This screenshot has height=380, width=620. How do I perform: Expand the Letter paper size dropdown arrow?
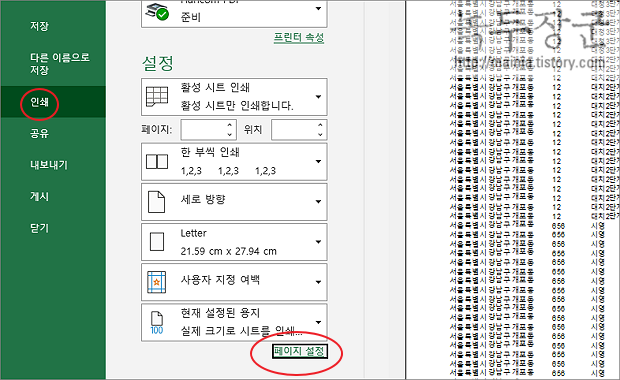click(x=318, y=242)
